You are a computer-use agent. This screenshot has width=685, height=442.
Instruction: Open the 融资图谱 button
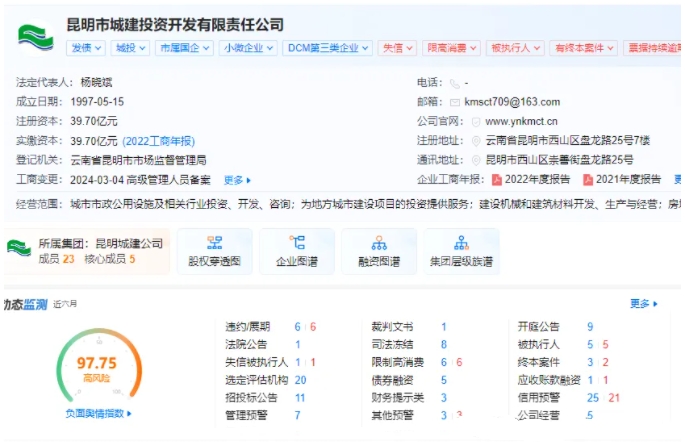tap(379, 252)
